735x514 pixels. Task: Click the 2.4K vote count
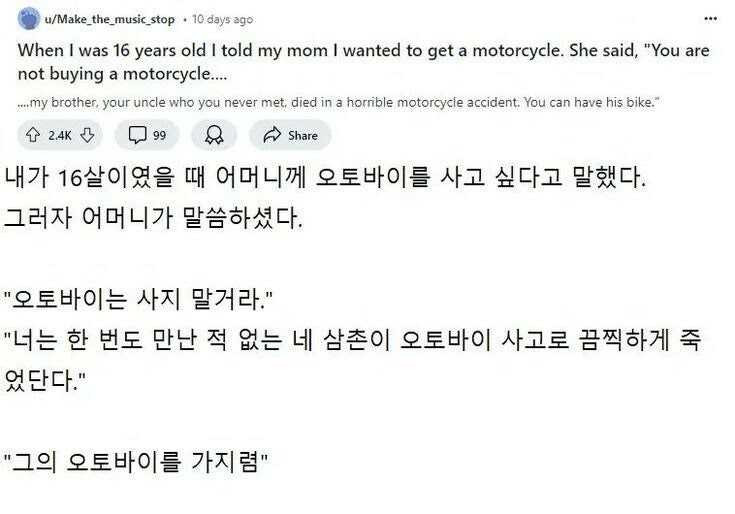coord(60,135)
